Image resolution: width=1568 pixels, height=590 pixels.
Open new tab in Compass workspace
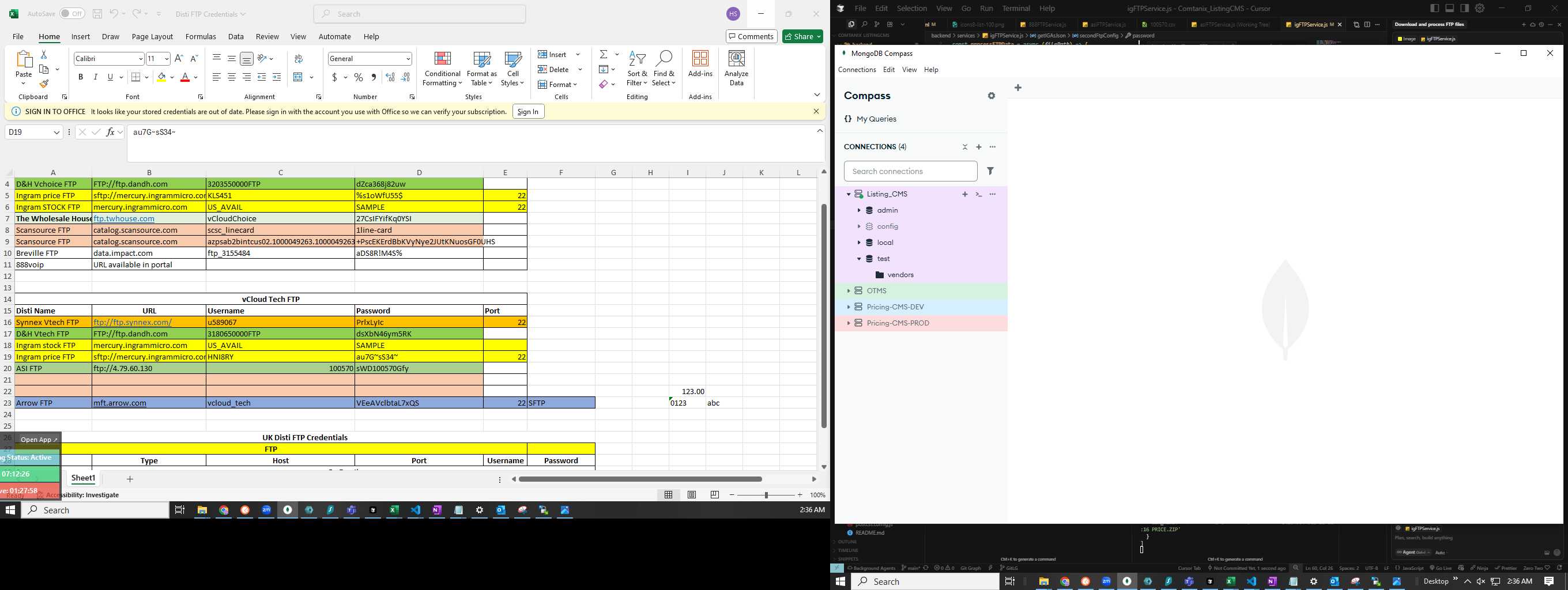1017,88
